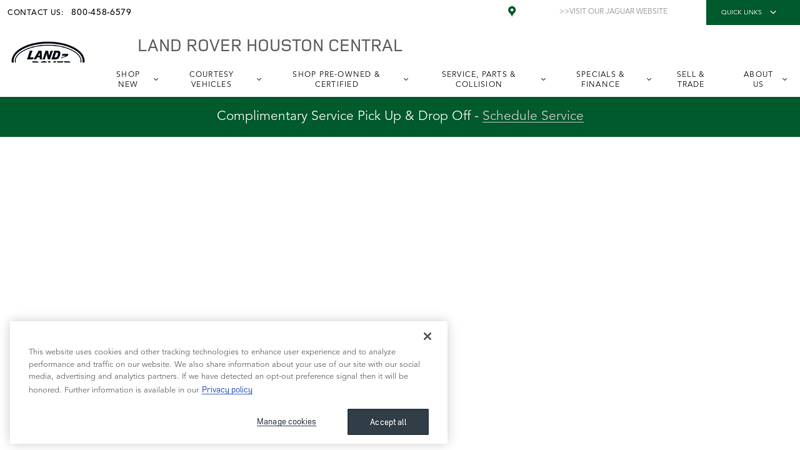This screenshot has height=450, width=800.
Task: Expand the Specials & Finance chevron
Action: click(x=649, y=80)
